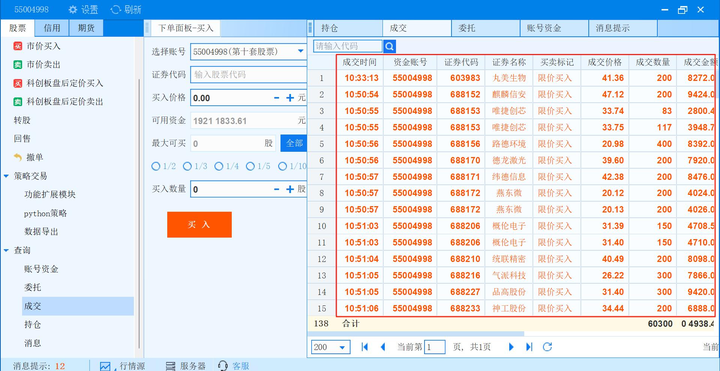Decrease 买入价格 with minus button
720x371 pixels.
coord(276,98)
